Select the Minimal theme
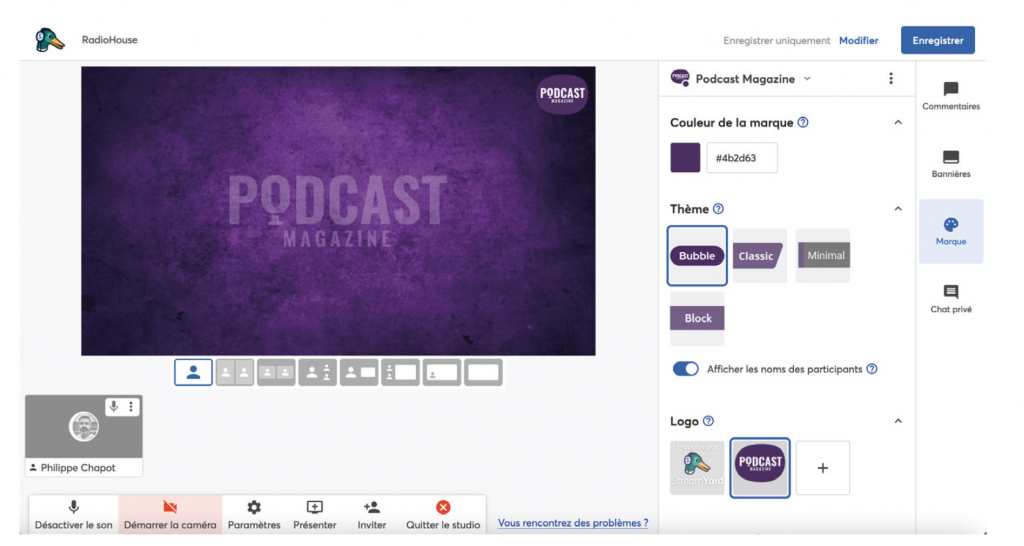Viewport: 1024px width, 546px height. (x=823, y=255)
